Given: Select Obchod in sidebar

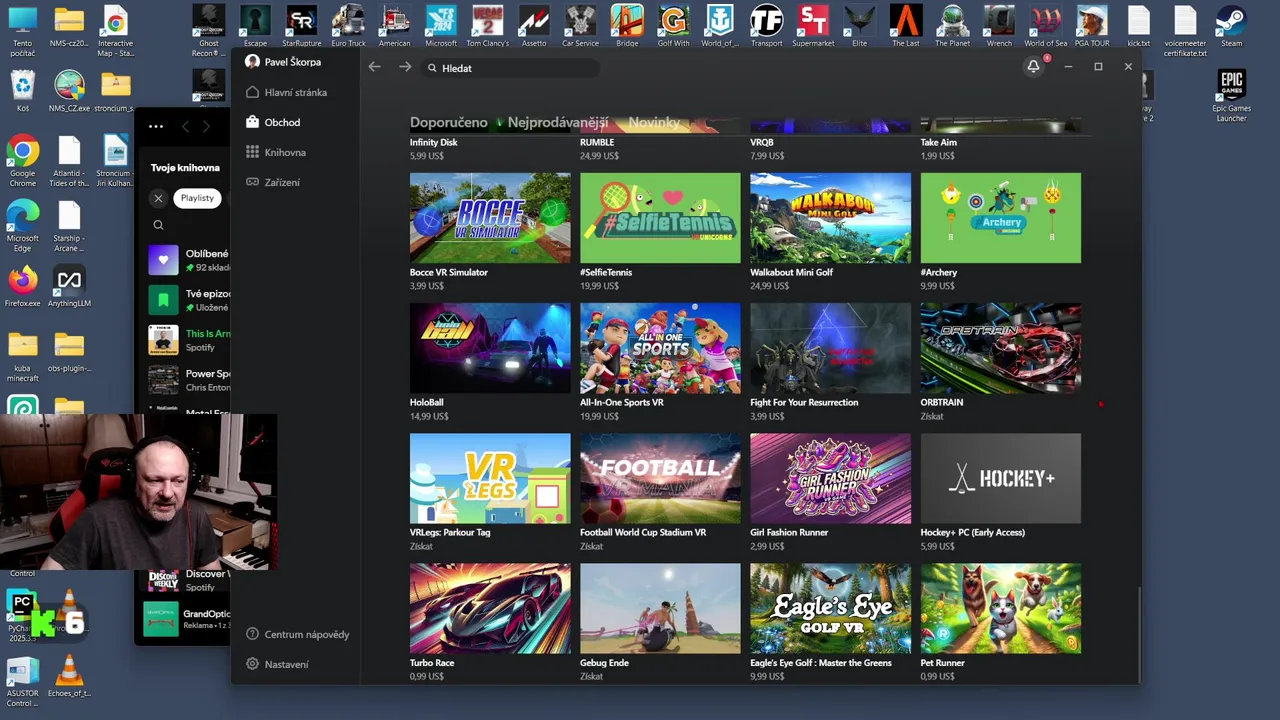Looking at the screenshot, I should (273, 122).
